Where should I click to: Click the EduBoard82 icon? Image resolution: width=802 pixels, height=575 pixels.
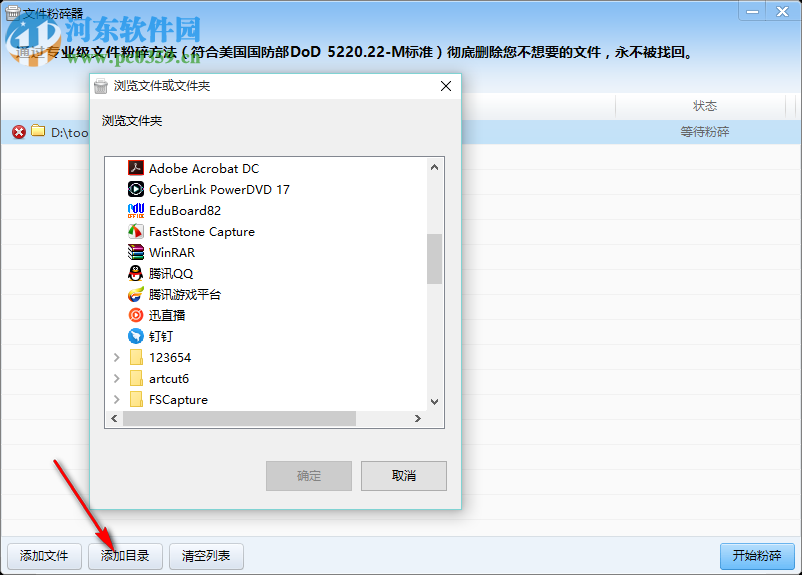pyautogui.click(x=136, y=210)
